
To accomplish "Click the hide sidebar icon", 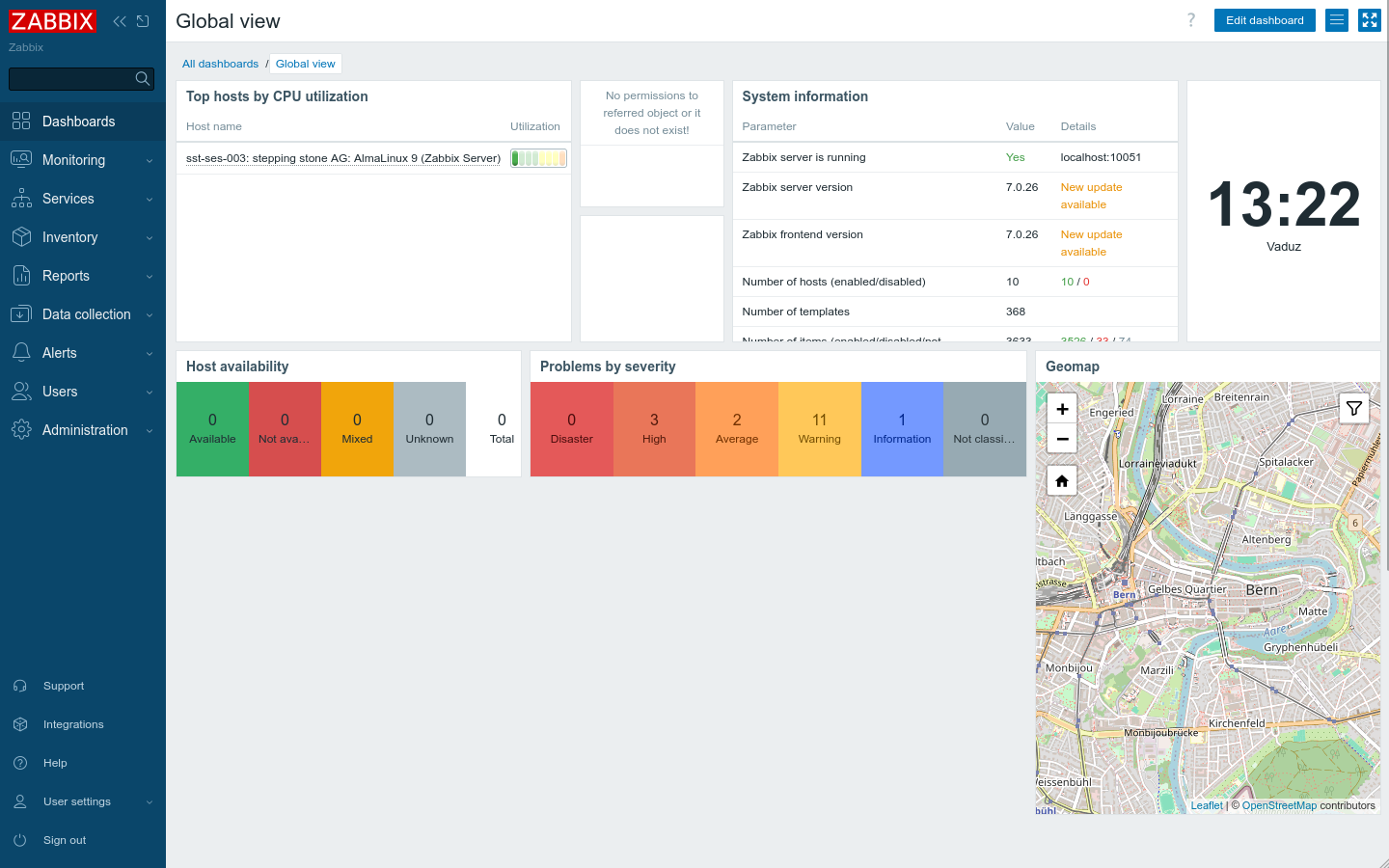I will [143, 21].
